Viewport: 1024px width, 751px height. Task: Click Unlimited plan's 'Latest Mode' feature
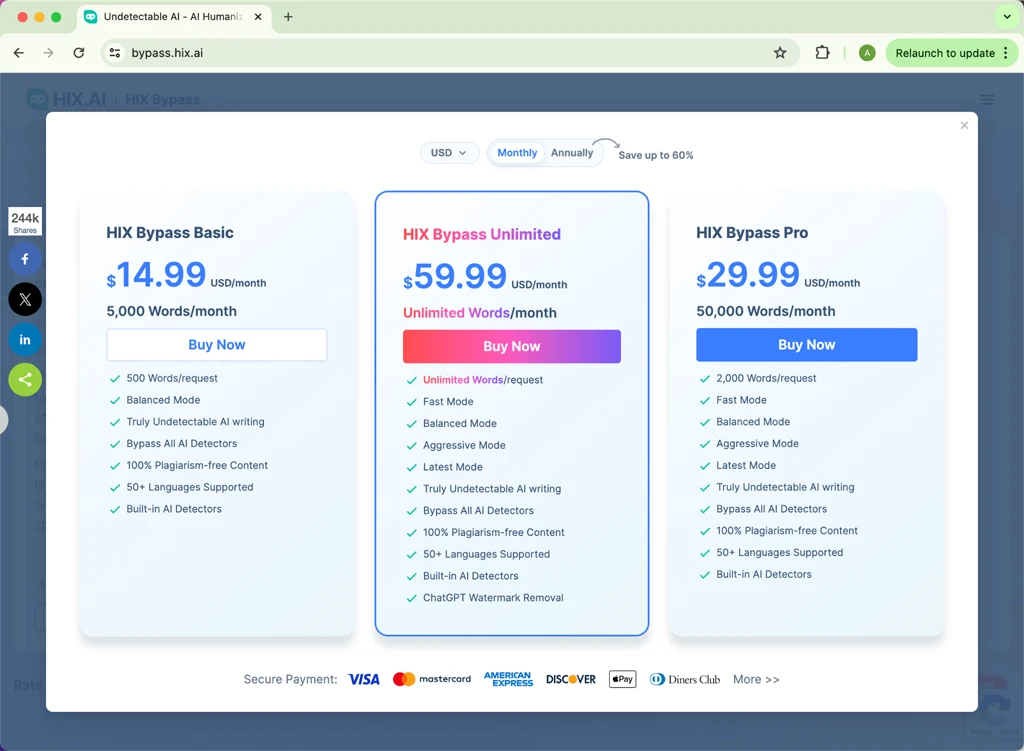point(453,467)
